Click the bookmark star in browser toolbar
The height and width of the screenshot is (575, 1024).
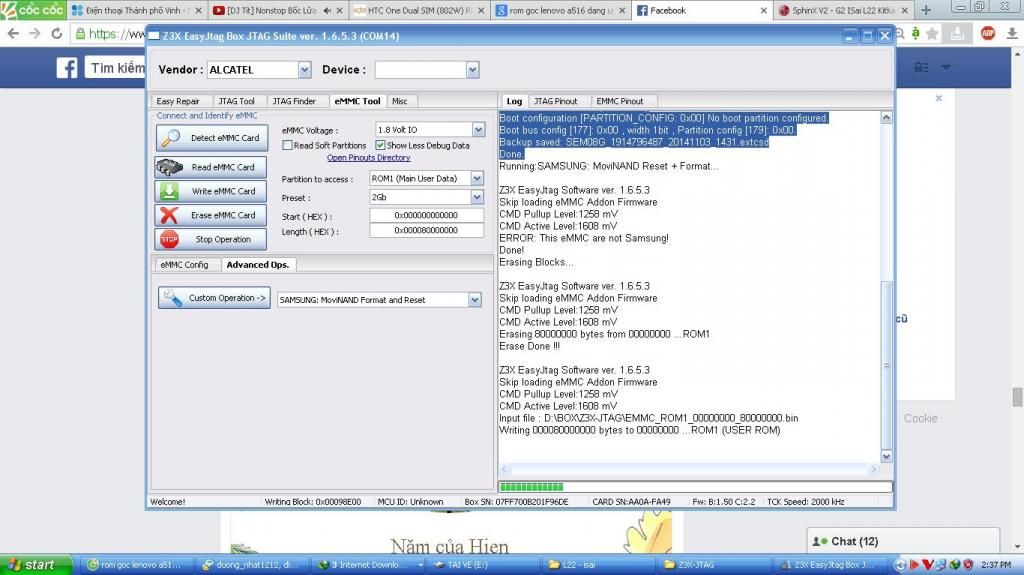point(933,33)
